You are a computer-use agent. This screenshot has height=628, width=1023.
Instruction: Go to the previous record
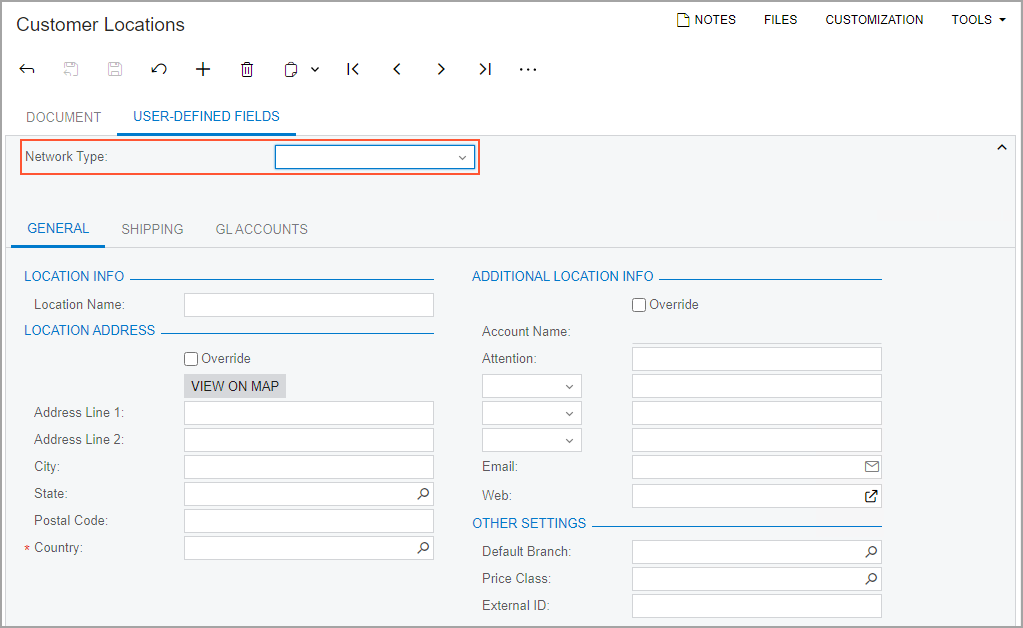(x=397, y=69)
